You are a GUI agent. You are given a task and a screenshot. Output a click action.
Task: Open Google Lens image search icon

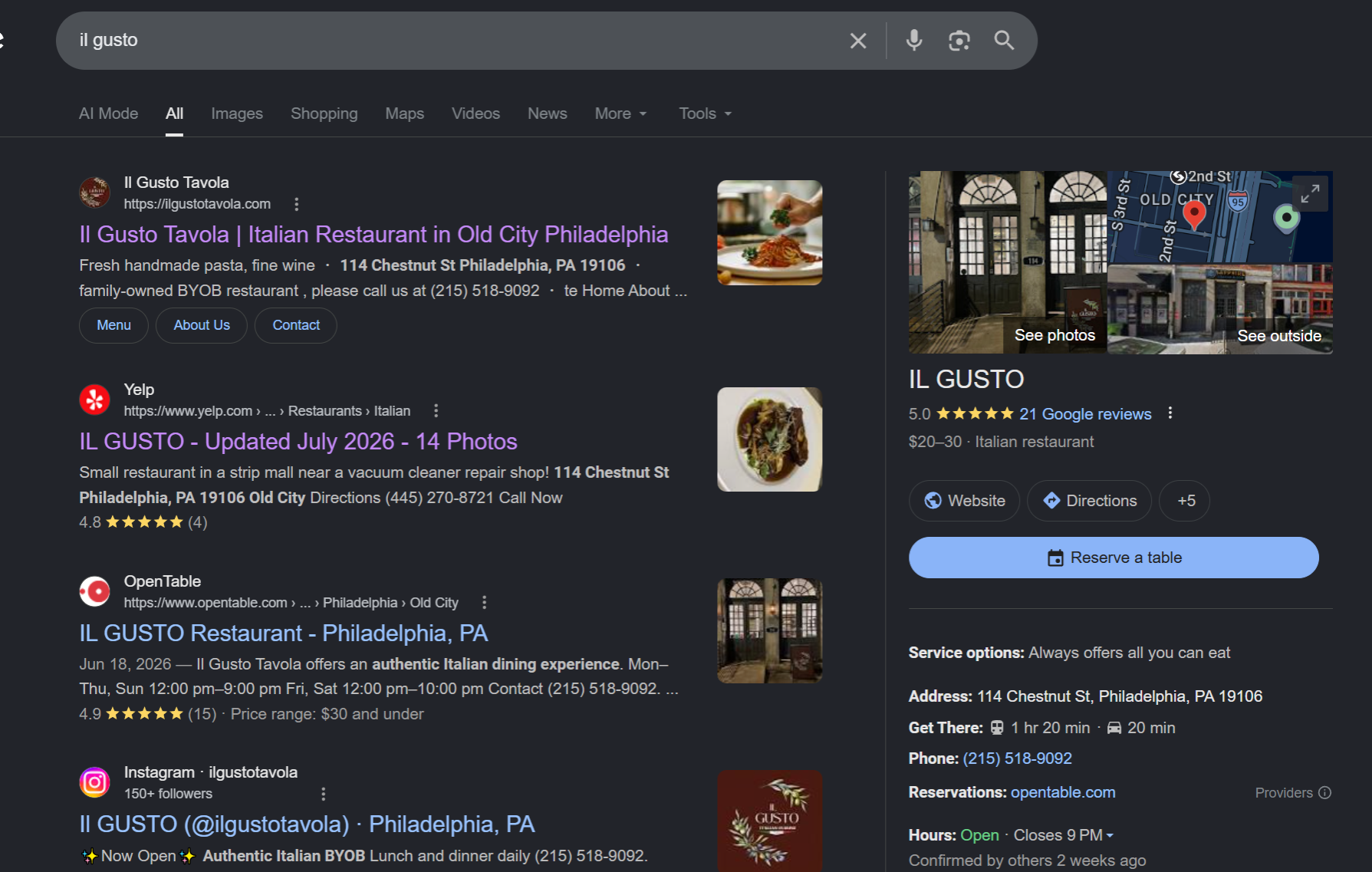click(959, 41)
